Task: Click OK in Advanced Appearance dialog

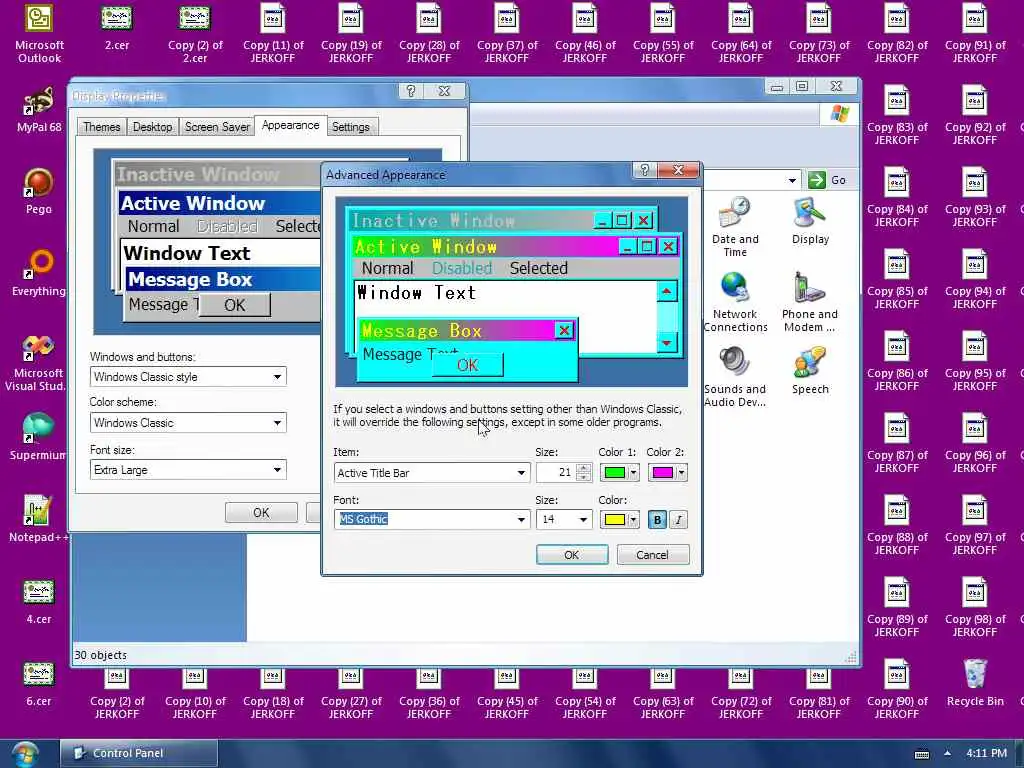Action: tap(571, 555)
